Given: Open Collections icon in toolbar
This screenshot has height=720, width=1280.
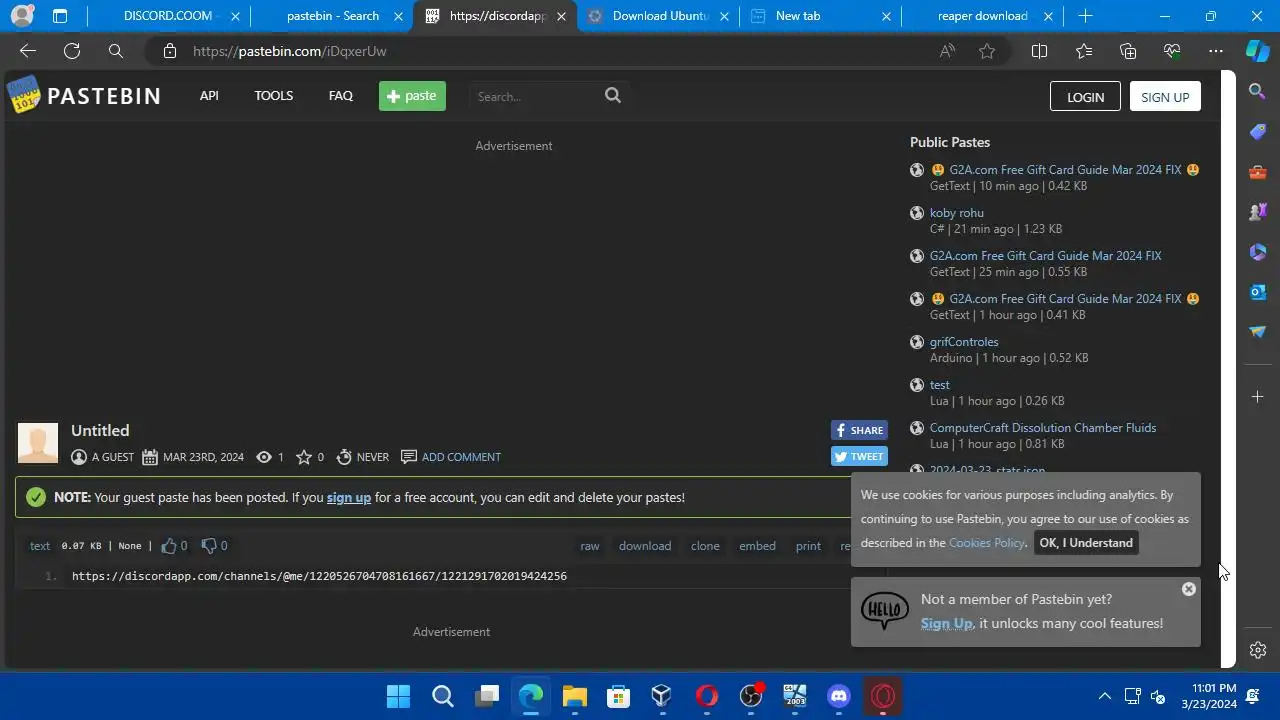Looking at the screenshot, I should (x=1128, y=51).
